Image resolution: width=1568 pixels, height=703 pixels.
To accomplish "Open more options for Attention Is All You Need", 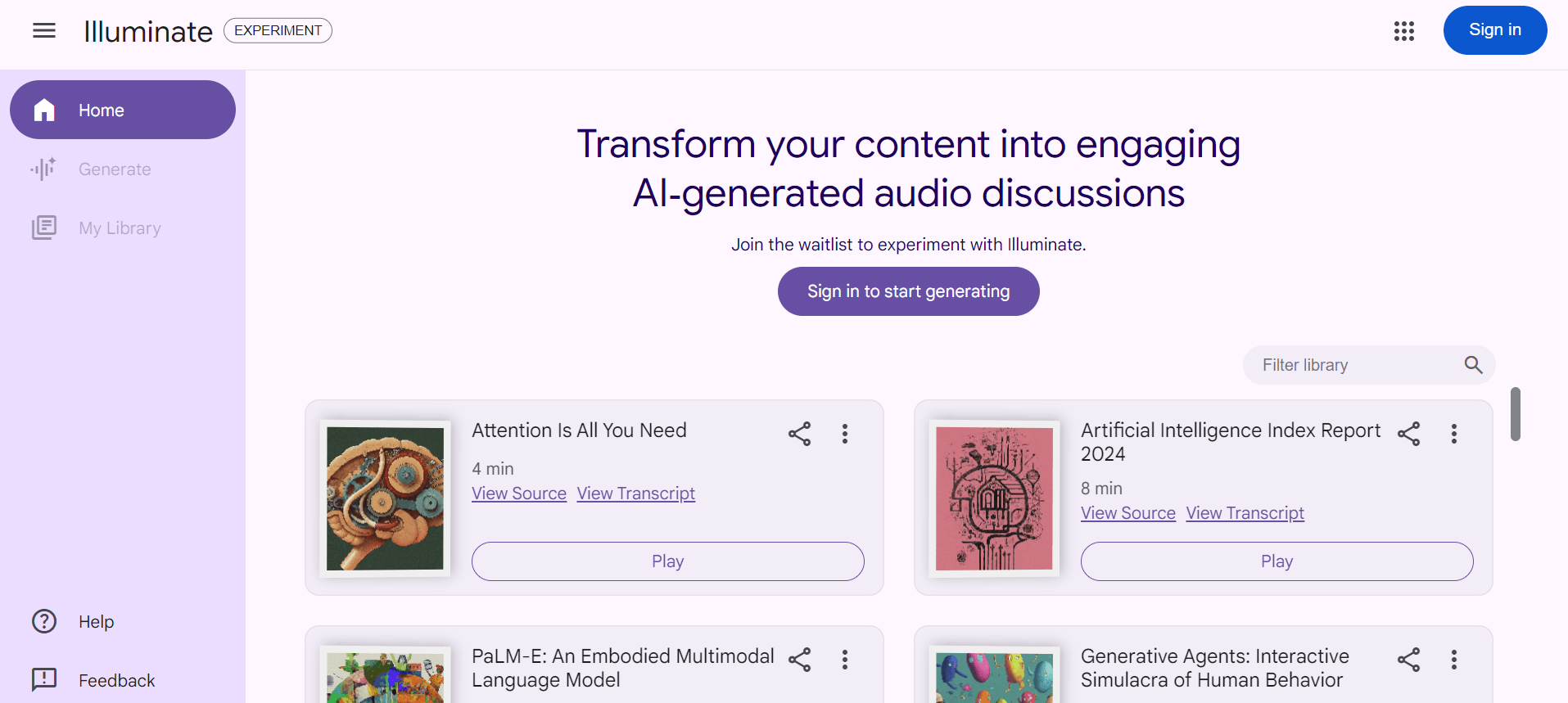I will point(845,434).
